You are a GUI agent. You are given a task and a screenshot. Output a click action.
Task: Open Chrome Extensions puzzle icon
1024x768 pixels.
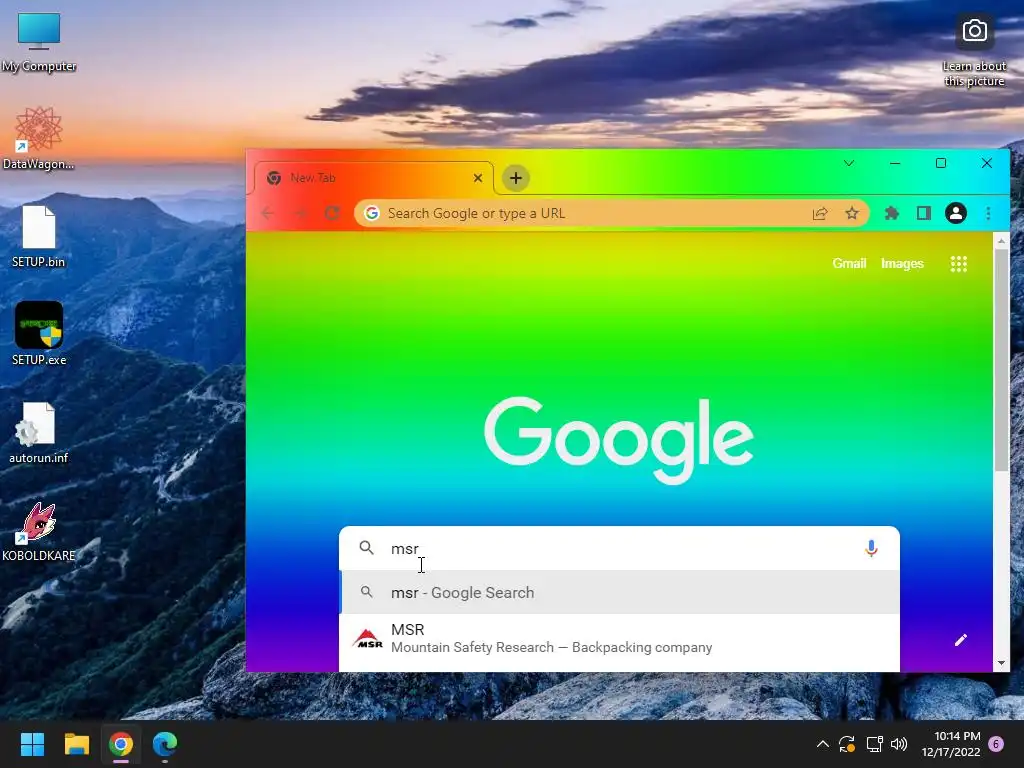pos(891,213)
